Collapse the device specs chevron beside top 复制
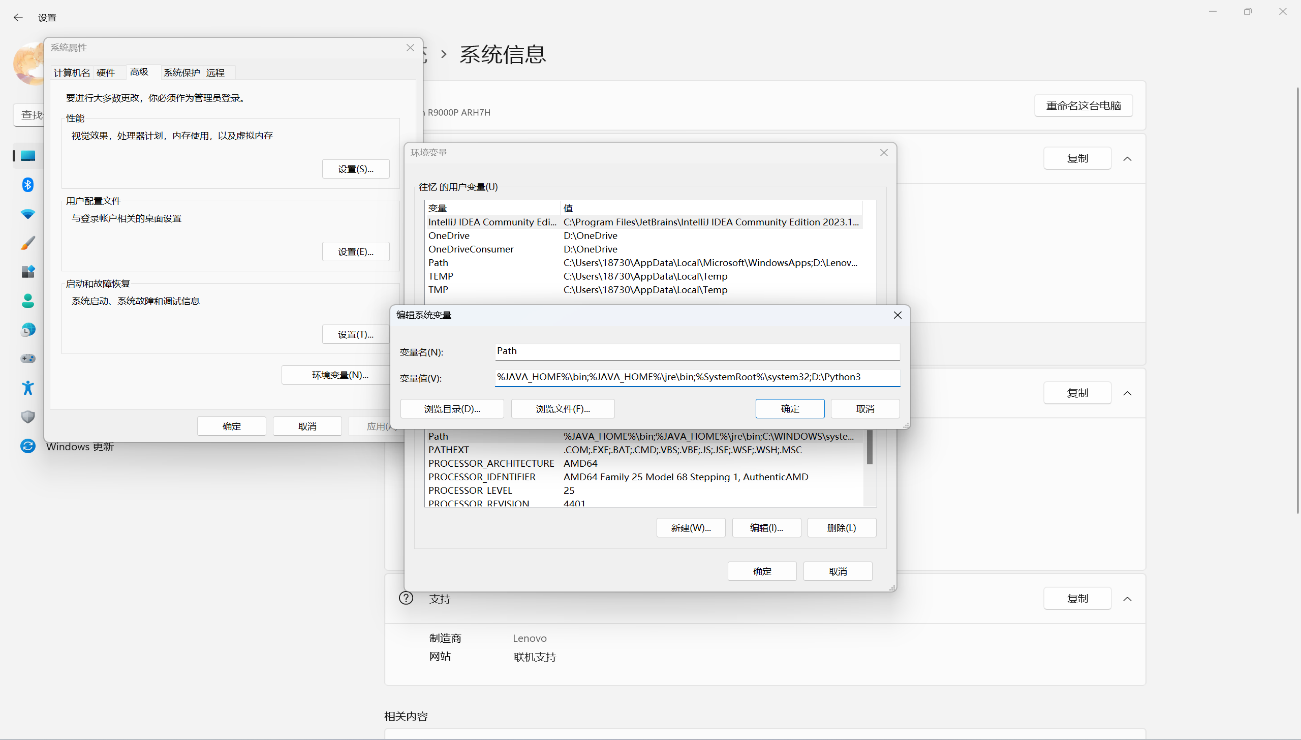Screen dimensions: 1301x740 [1127, 159]
